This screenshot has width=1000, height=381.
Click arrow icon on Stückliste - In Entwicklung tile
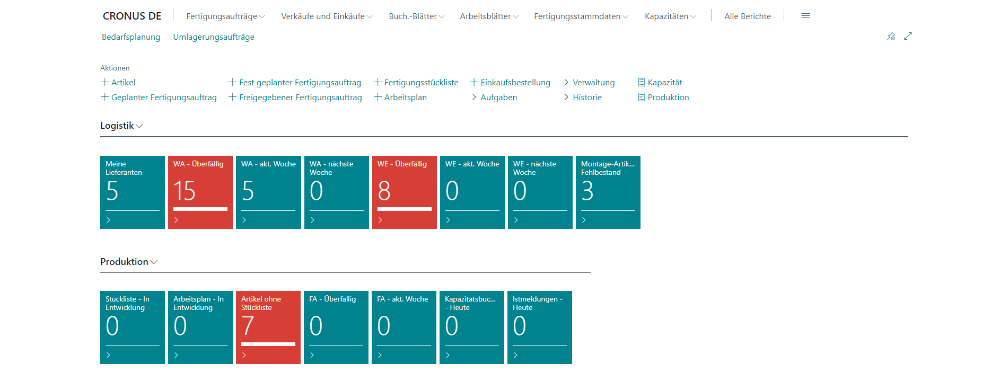tap(108, 355)
